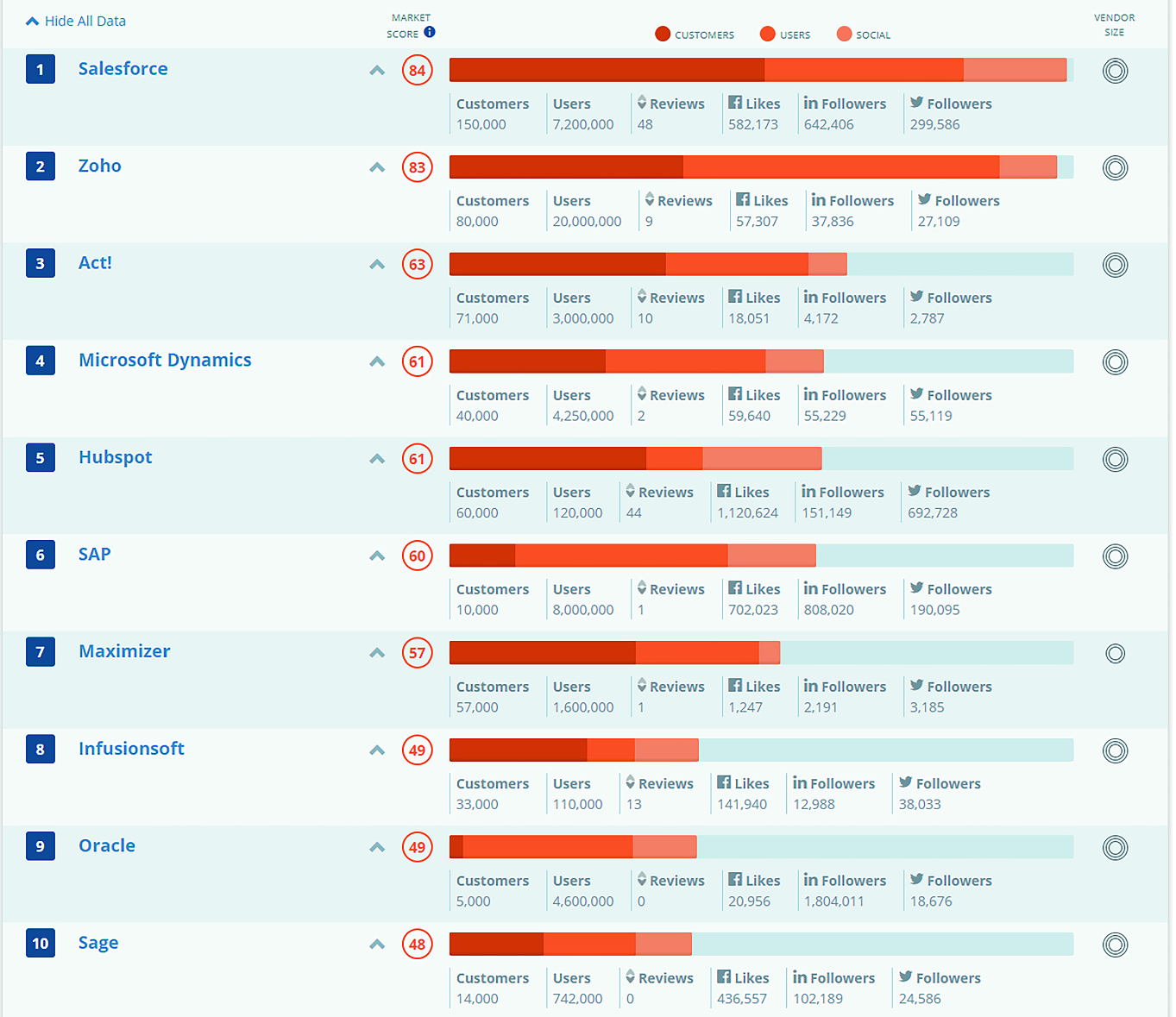Screen dimensions: 1176x1017
Task: Click LinkedIn icon in Salesforce row
Action: click(x=811, y=103)
